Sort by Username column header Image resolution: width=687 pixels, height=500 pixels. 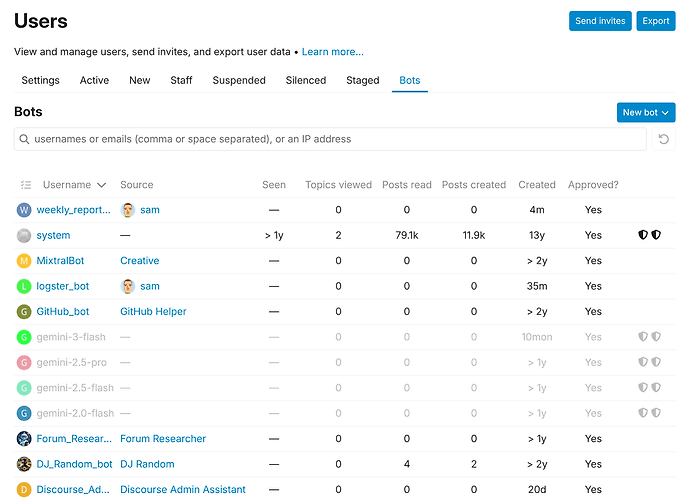click(74, 185)
